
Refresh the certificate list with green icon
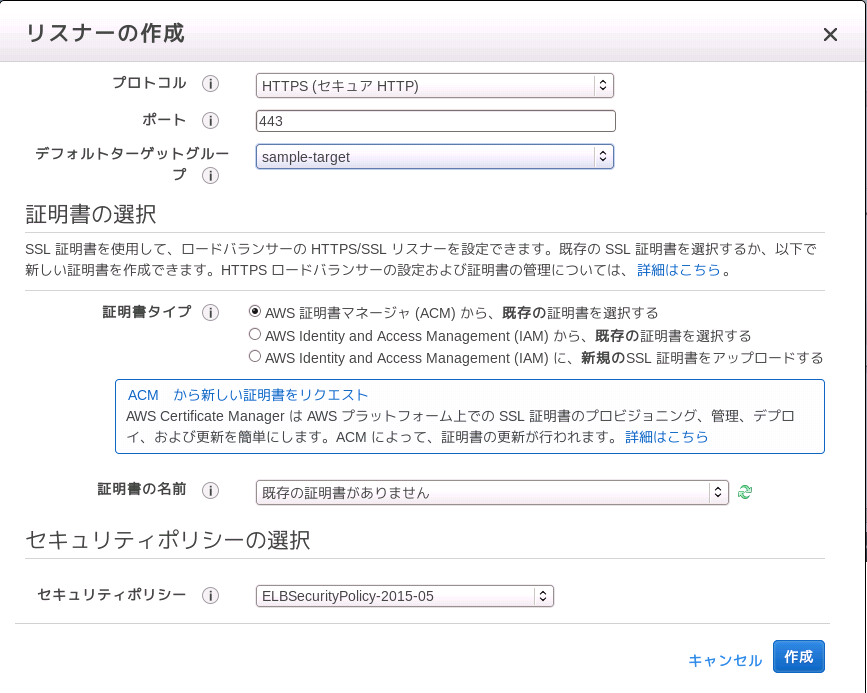click(745, 492)
